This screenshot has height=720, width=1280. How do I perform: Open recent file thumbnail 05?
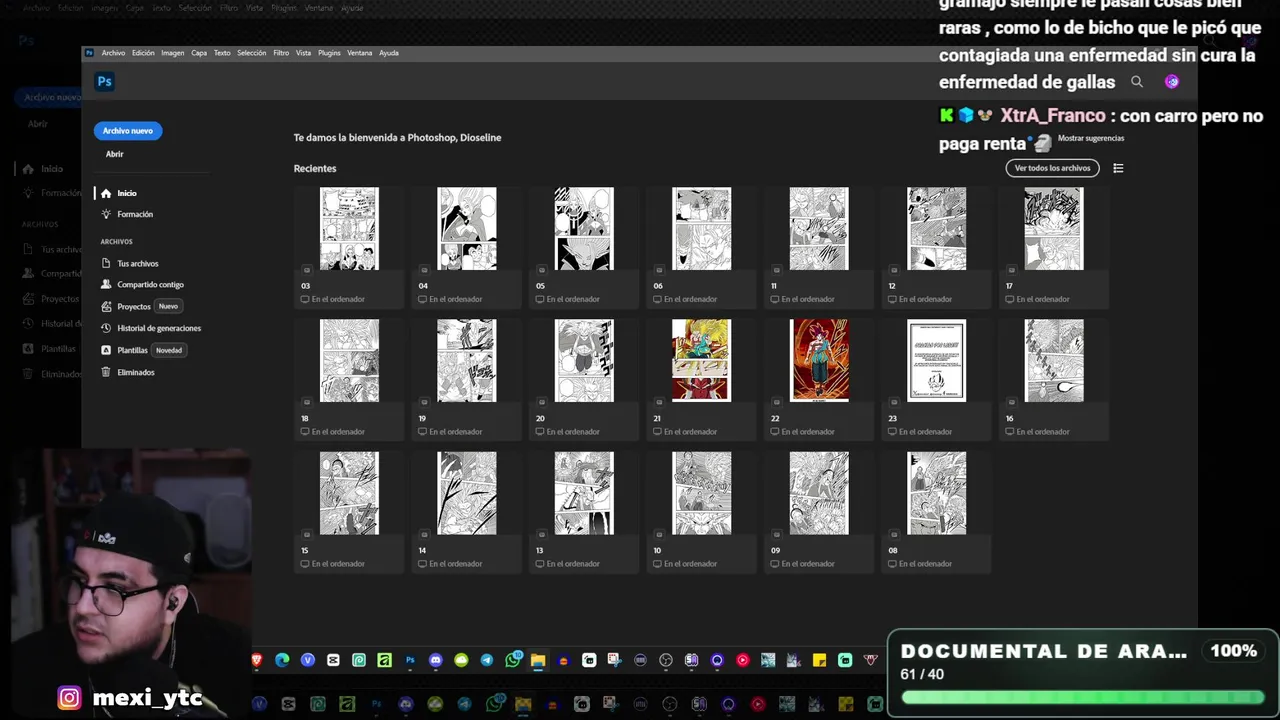coord(584,229)
